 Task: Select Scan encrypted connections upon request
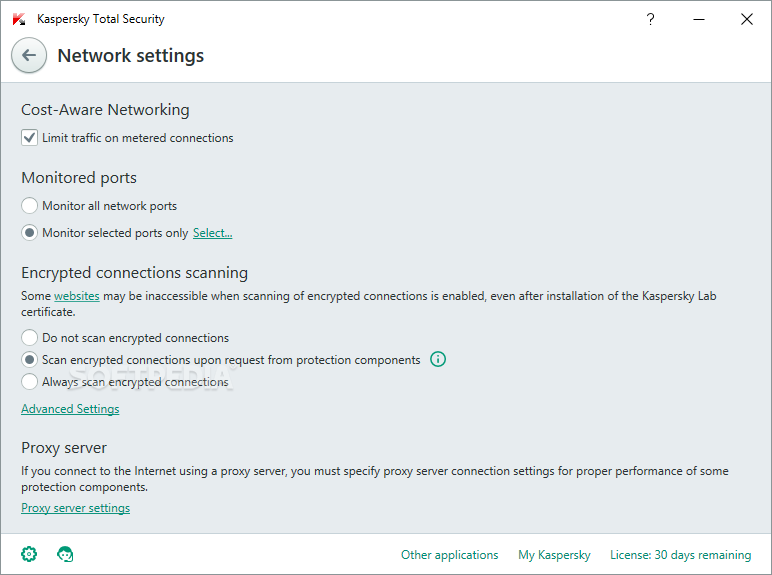(29, 359)
